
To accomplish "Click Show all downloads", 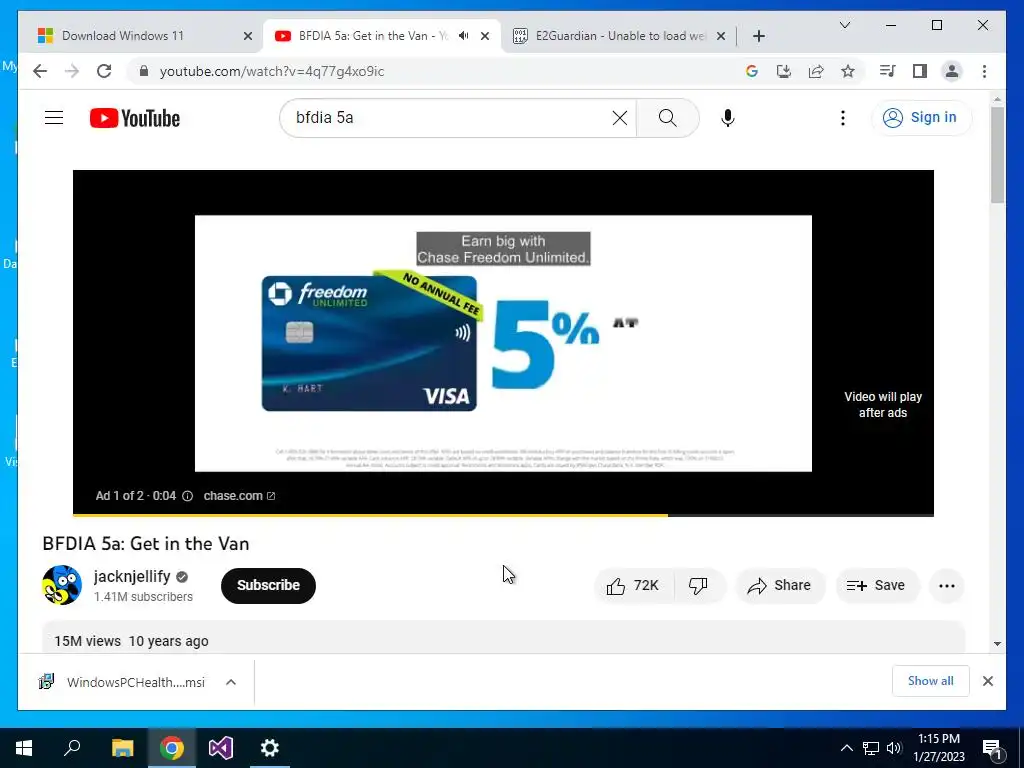I will [931, 681].
